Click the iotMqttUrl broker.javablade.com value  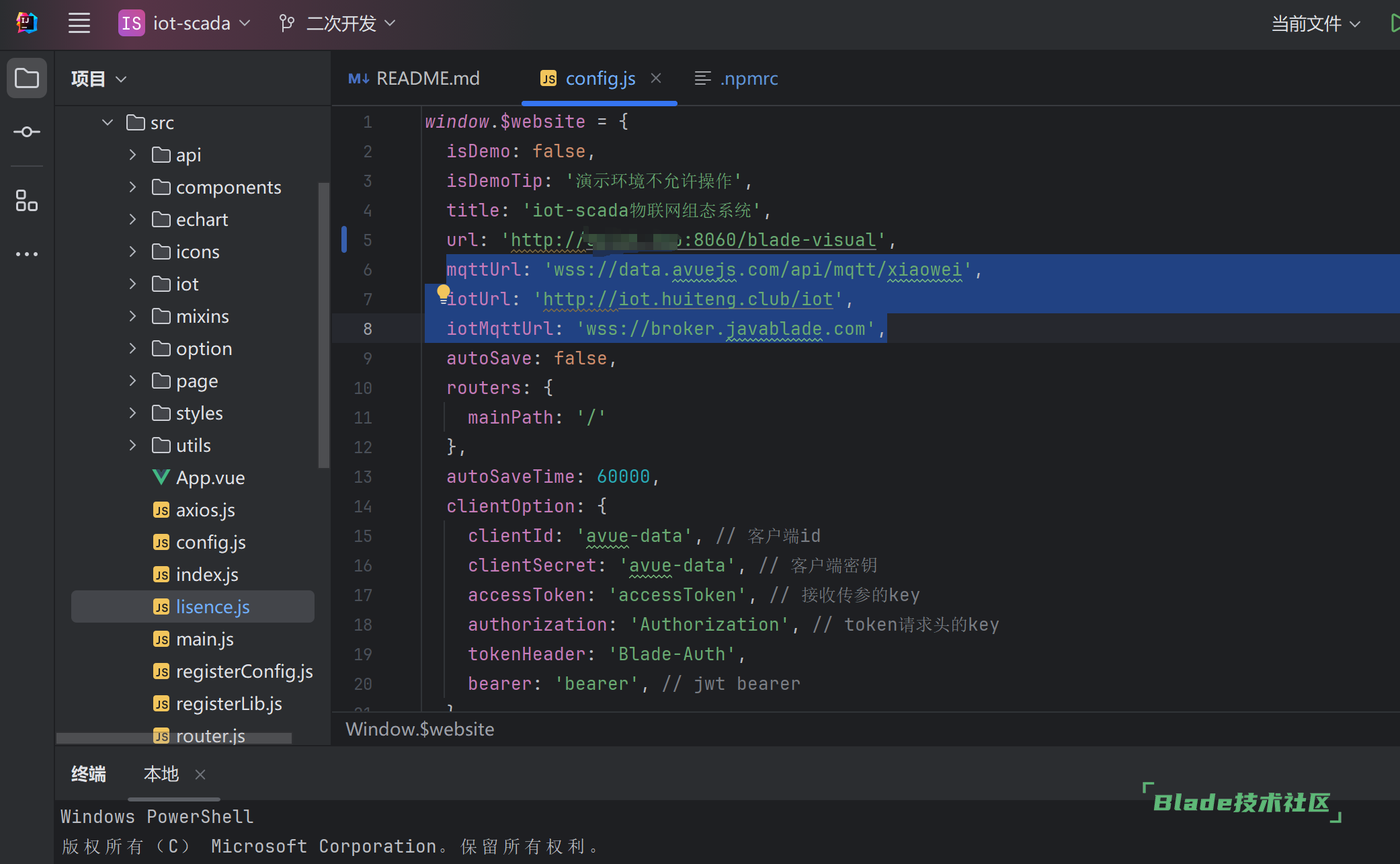pos(725,329)
